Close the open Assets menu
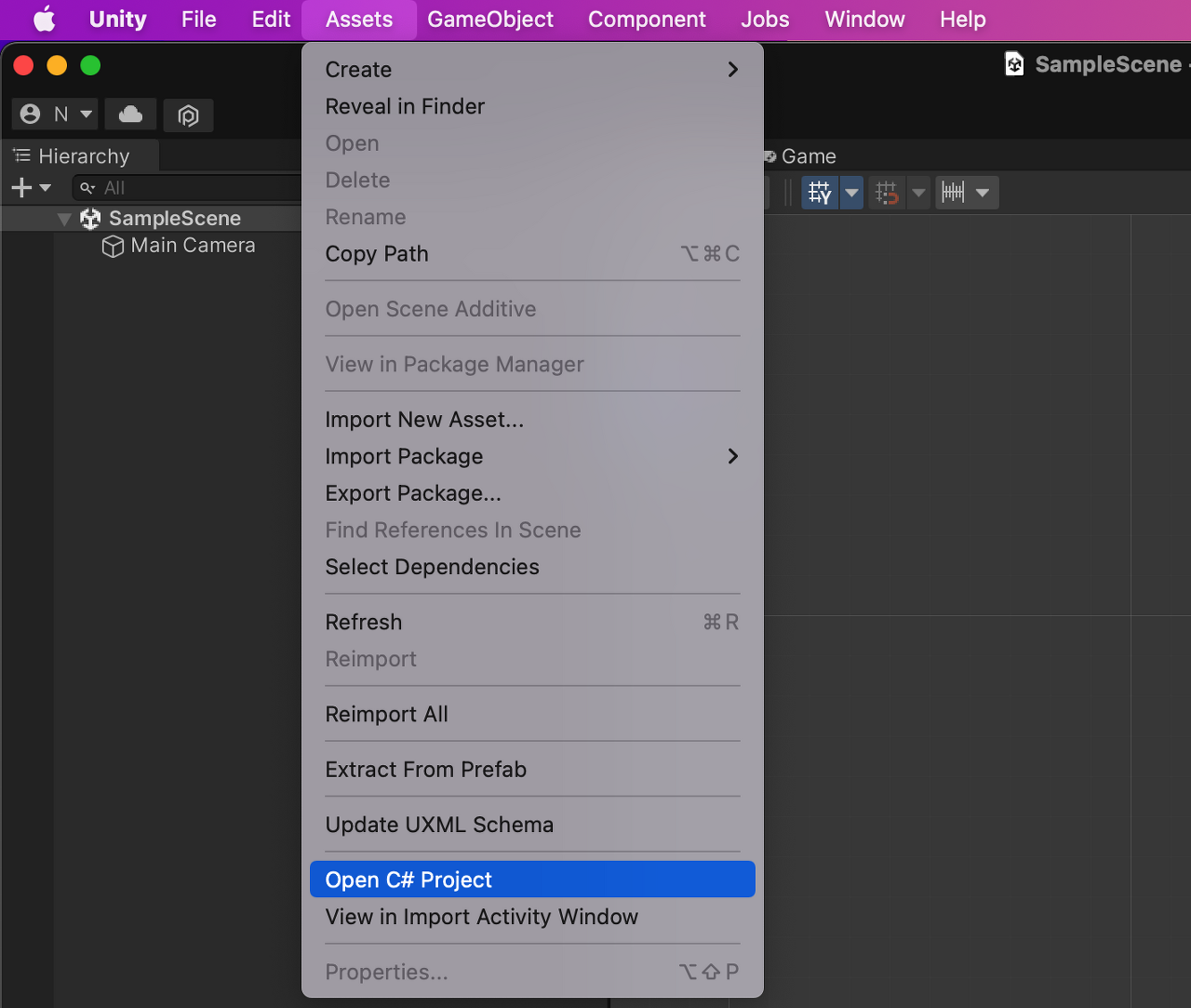Image resolution: width=1191 pixels, height=1008 pixels. (x=359, y=20)
